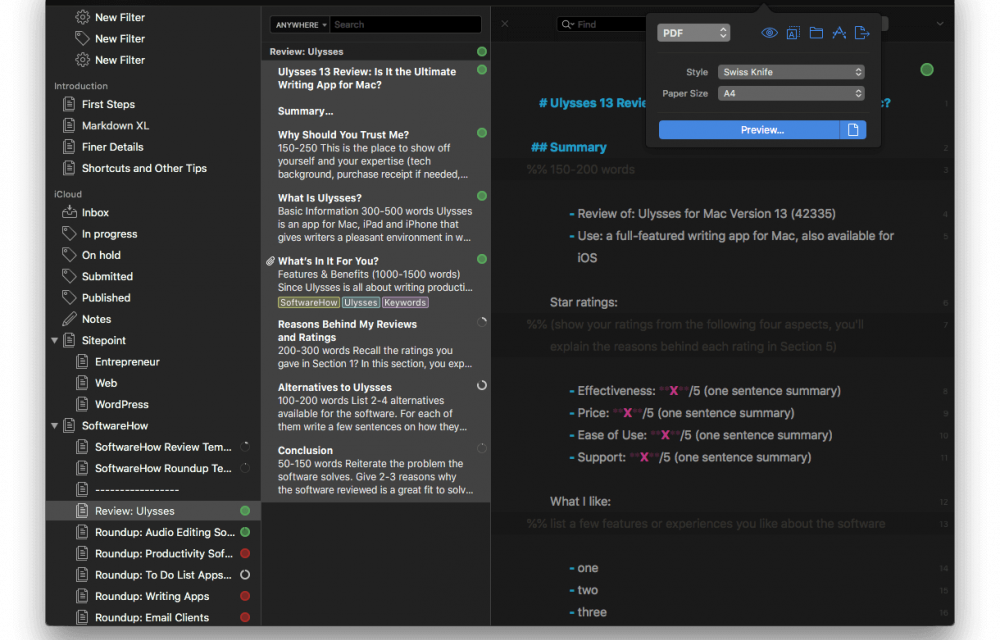Click the red goal circle on Roundup: Email Clients
Viewport: 1000px width, 640px height.
245,617
